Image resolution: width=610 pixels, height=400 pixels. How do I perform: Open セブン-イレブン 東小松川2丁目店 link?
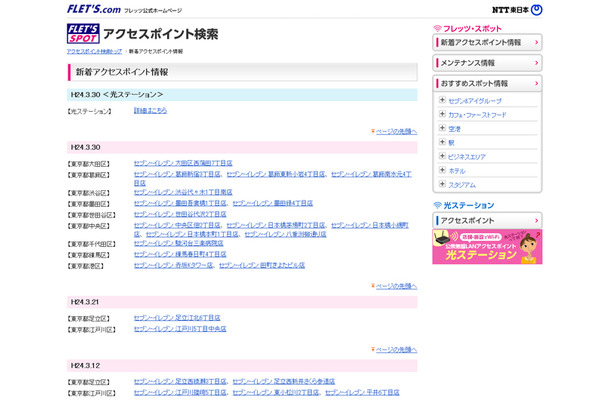pyautogui.click(x=276, y=392)
